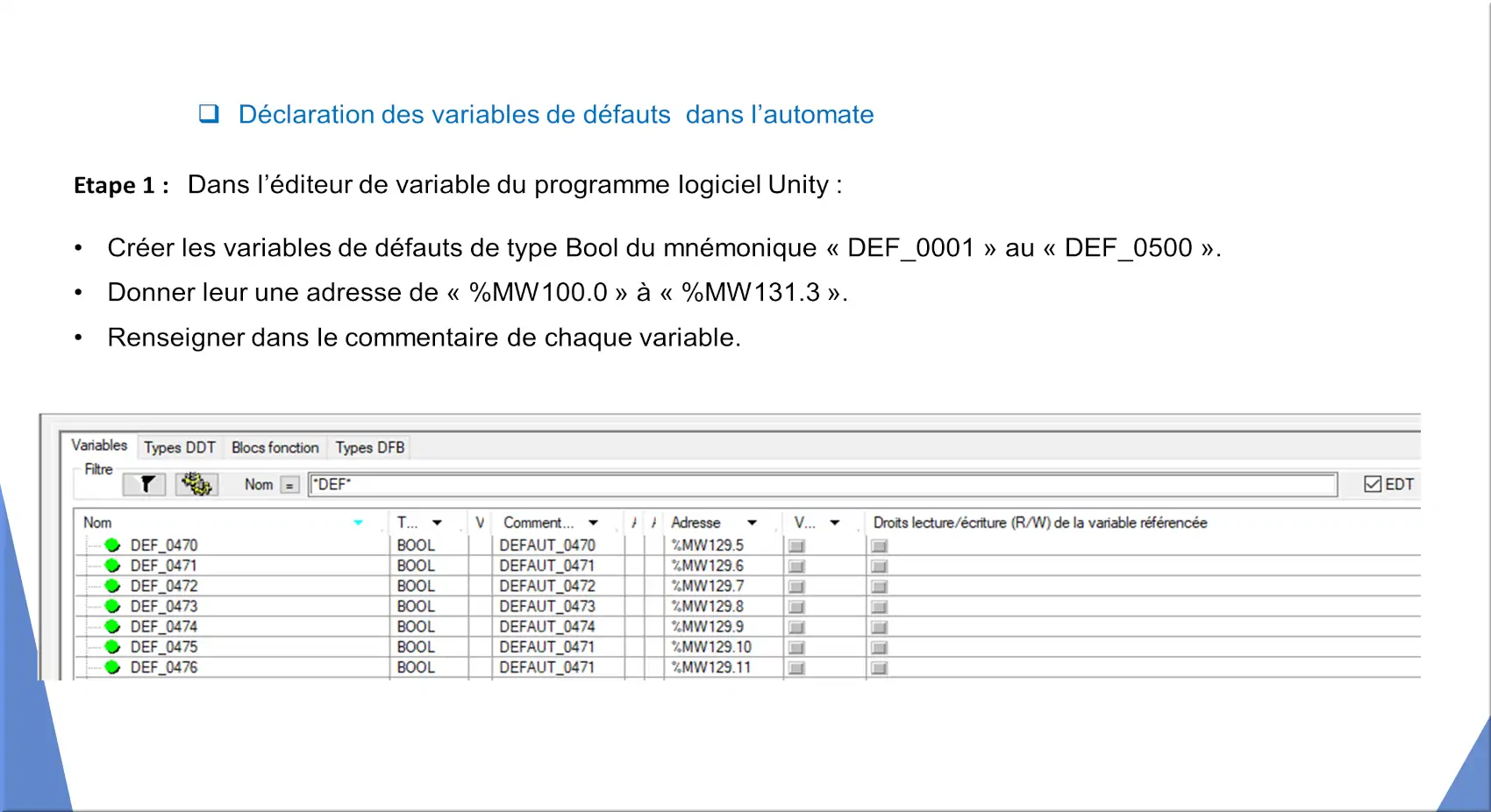Viewport: 1491px width, 812px height.
Task: Toggle the R/W rights checkbox for DEF_0474
Action: click(x=880, y=627)
